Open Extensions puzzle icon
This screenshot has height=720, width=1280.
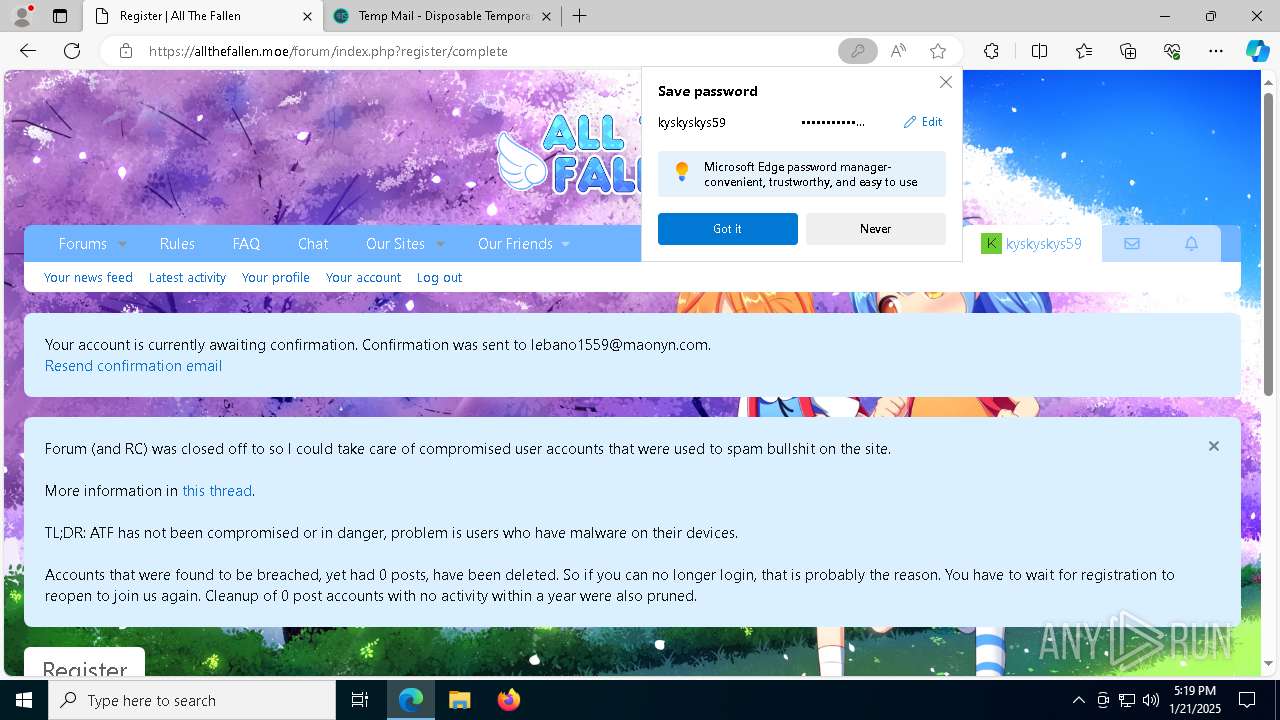(991, 51)
